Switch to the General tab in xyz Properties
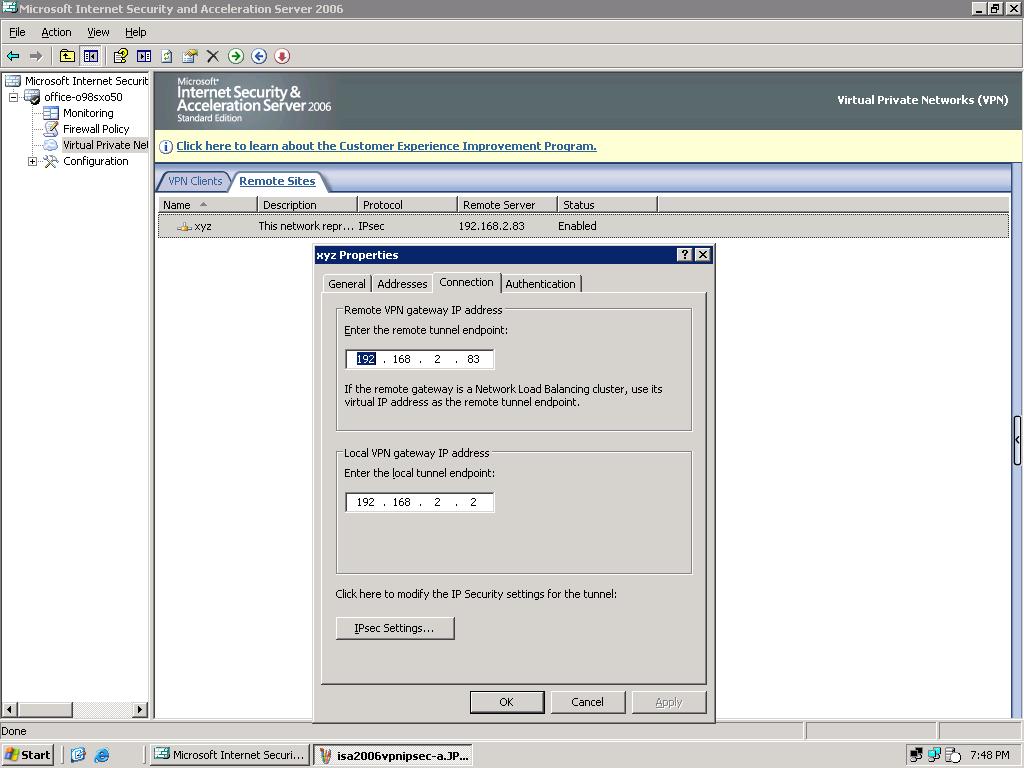1024x768 pixels. click(347, 284)
